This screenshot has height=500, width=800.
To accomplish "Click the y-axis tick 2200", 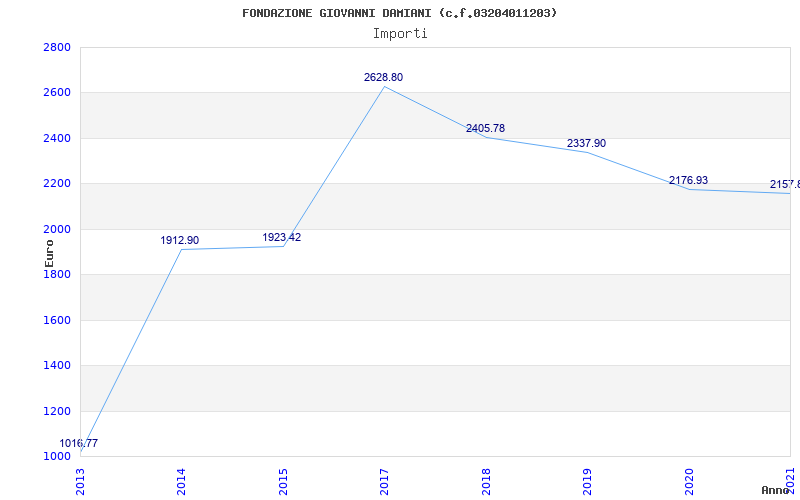I will [x=57, y=184].
